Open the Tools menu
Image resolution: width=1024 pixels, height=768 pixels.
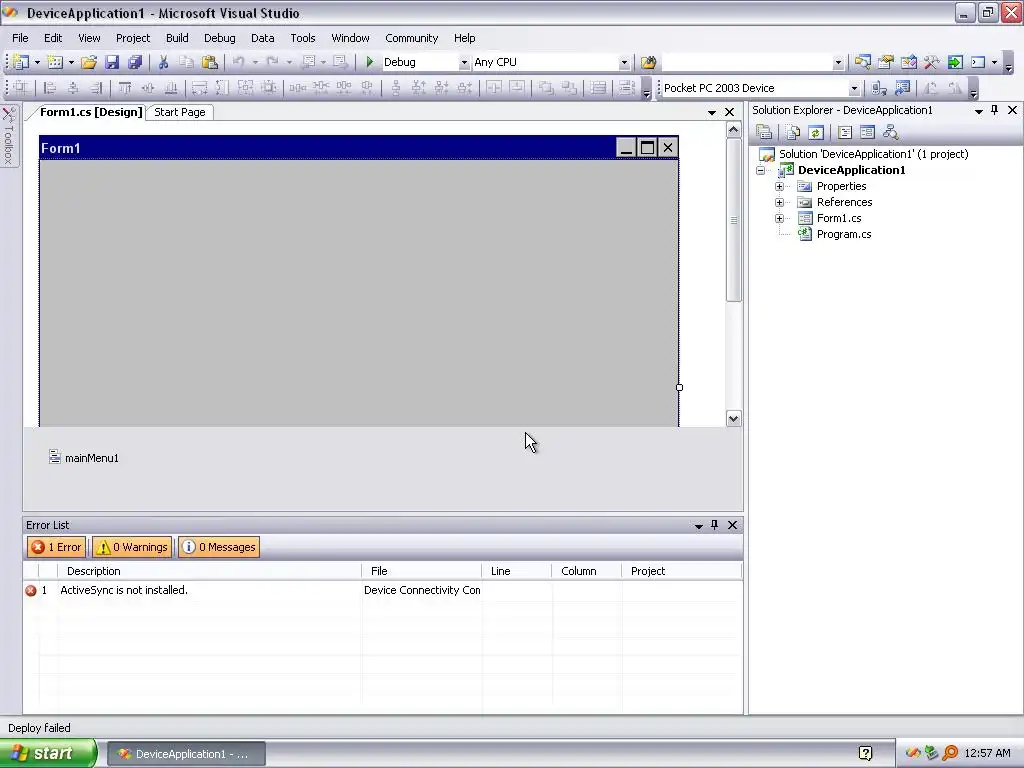[302, 38]
